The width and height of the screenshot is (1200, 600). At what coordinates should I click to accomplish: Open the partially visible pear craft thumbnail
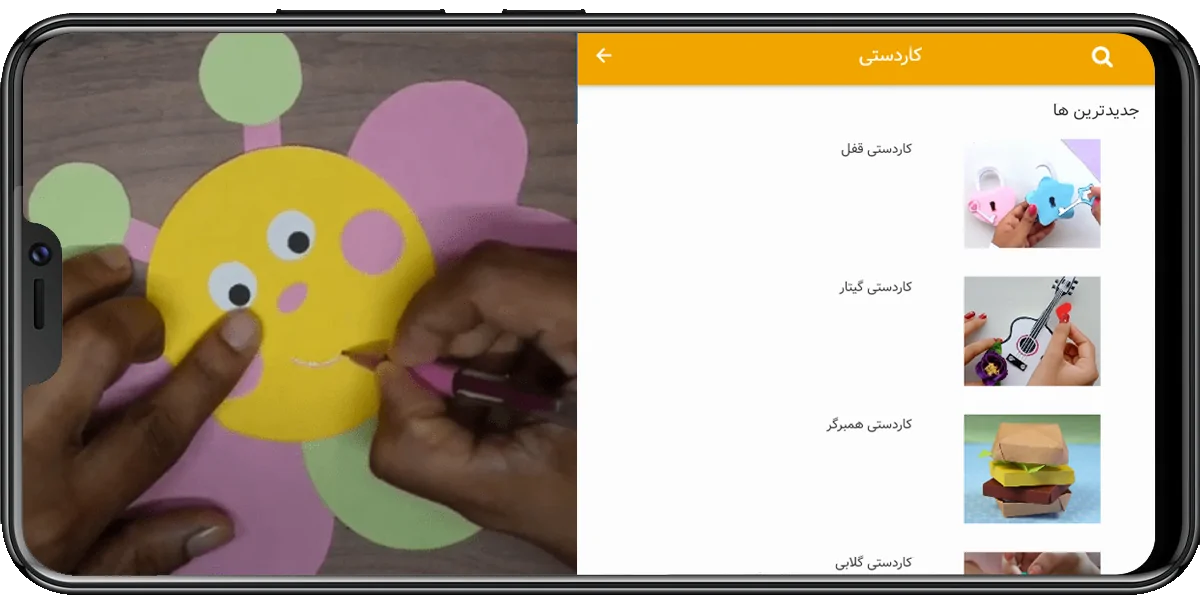click(x=1032, y=564)
